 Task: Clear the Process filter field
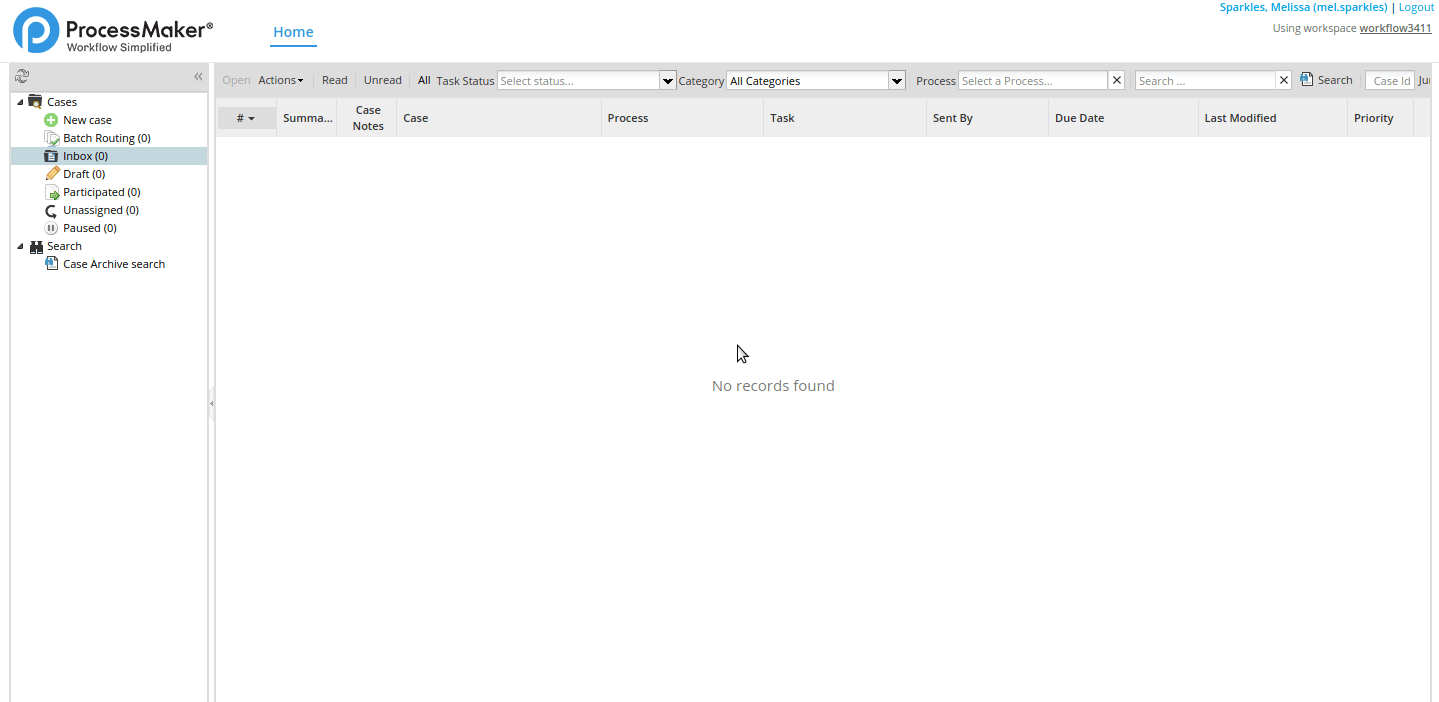coord(1117,81)
